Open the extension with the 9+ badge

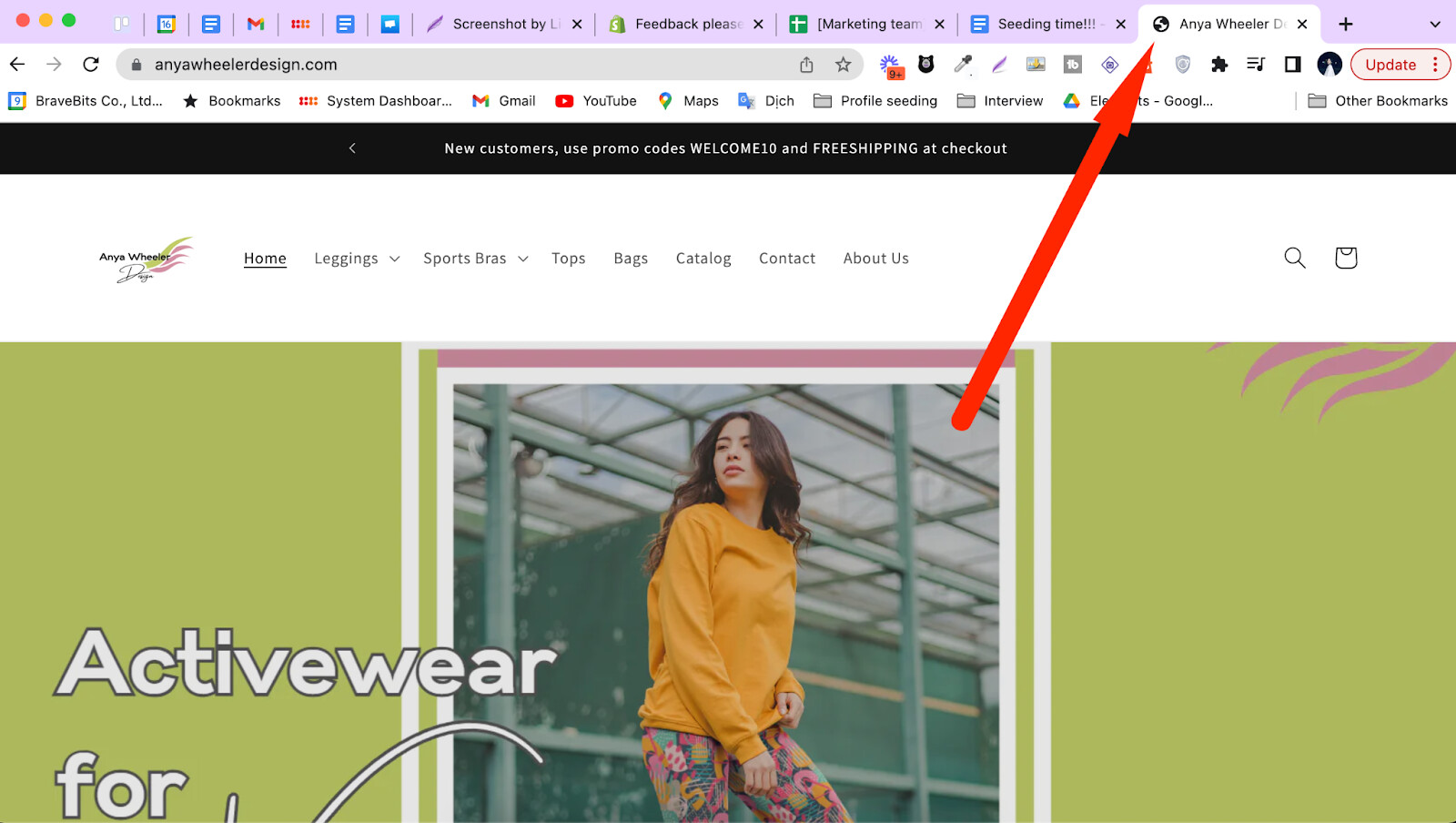(891, 66)
